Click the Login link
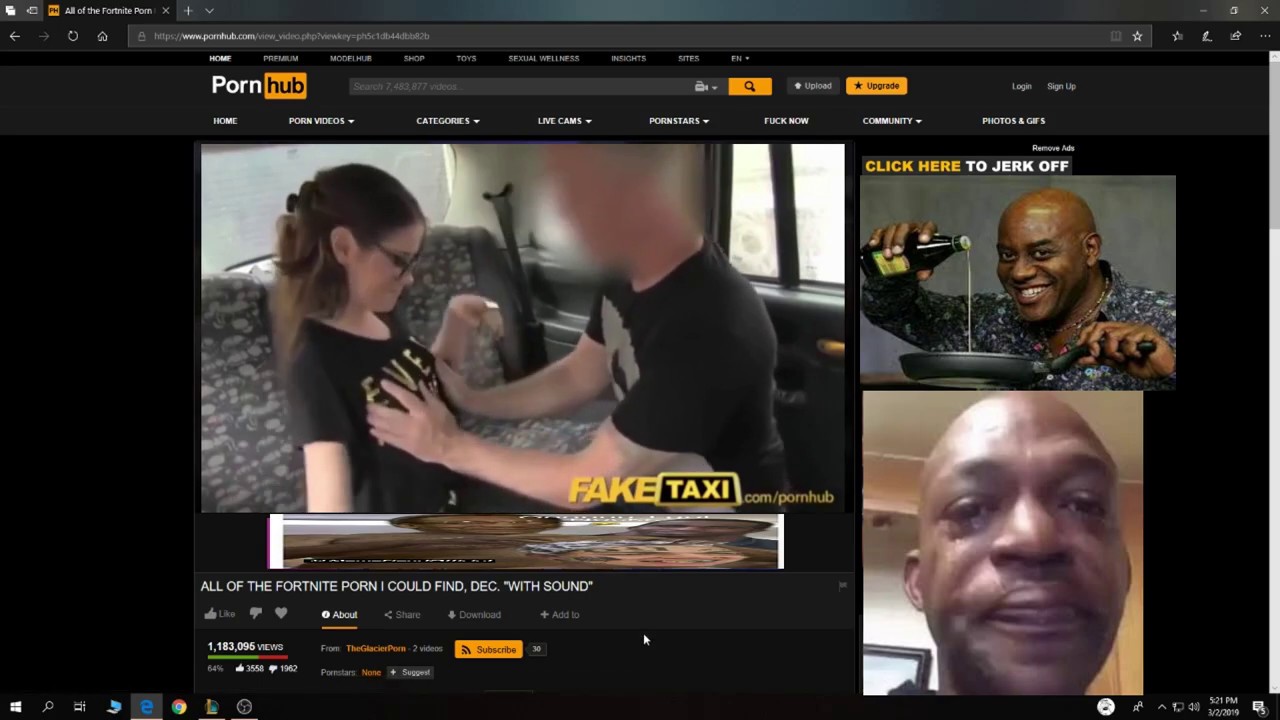Viewport: 1280px width, 720px height. pyautogui.click(x=1021, y=86)
